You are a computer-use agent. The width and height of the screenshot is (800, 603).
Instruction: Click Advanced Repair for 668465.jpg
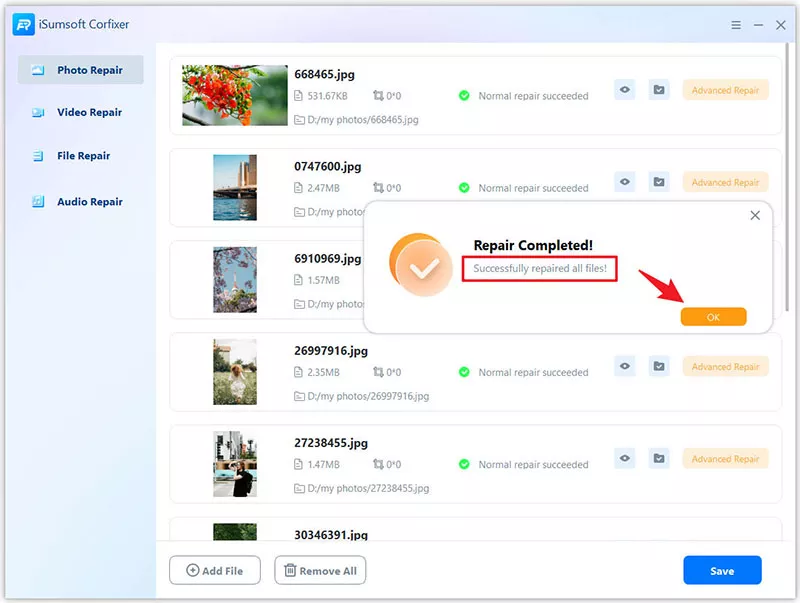pos(725,90)
